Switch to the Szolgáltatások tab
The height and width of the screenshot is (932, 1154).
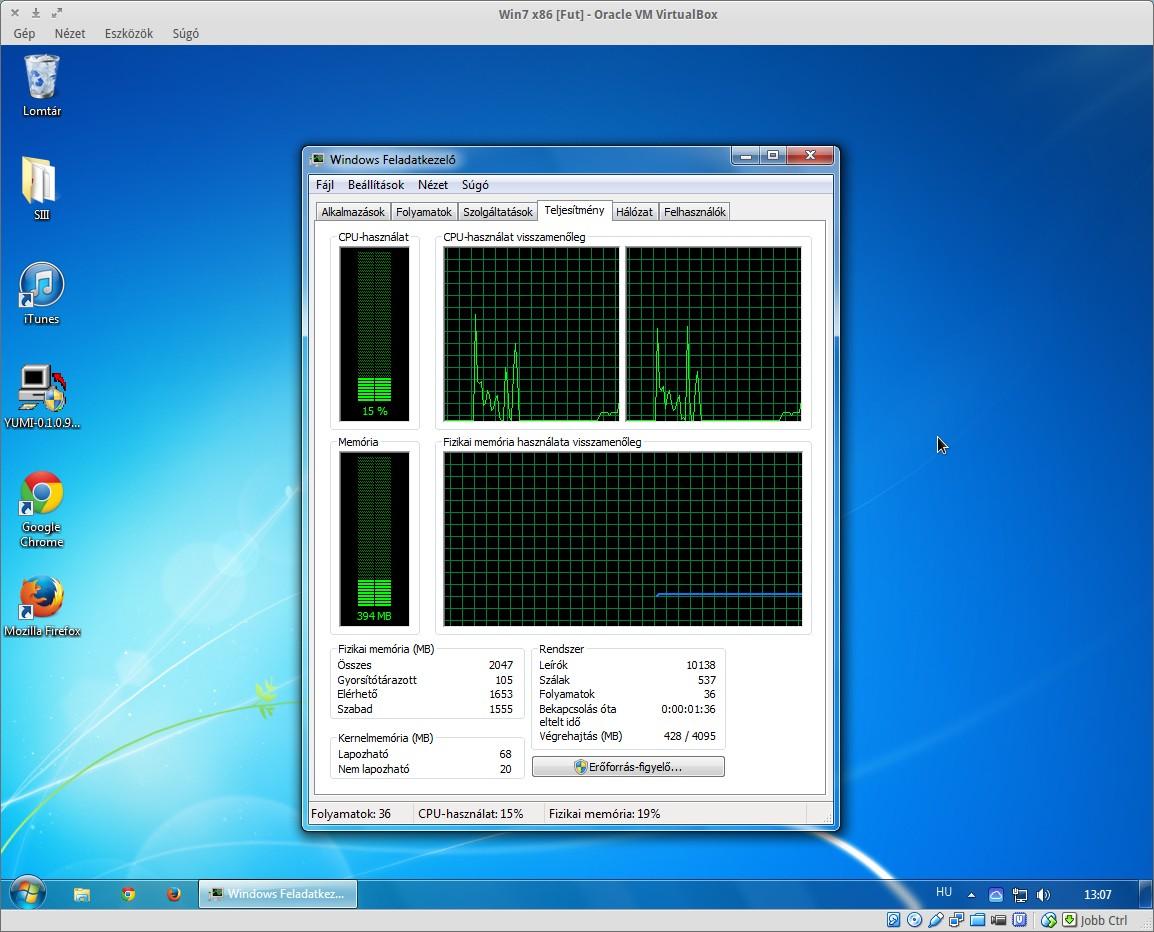tap(498, 212)
